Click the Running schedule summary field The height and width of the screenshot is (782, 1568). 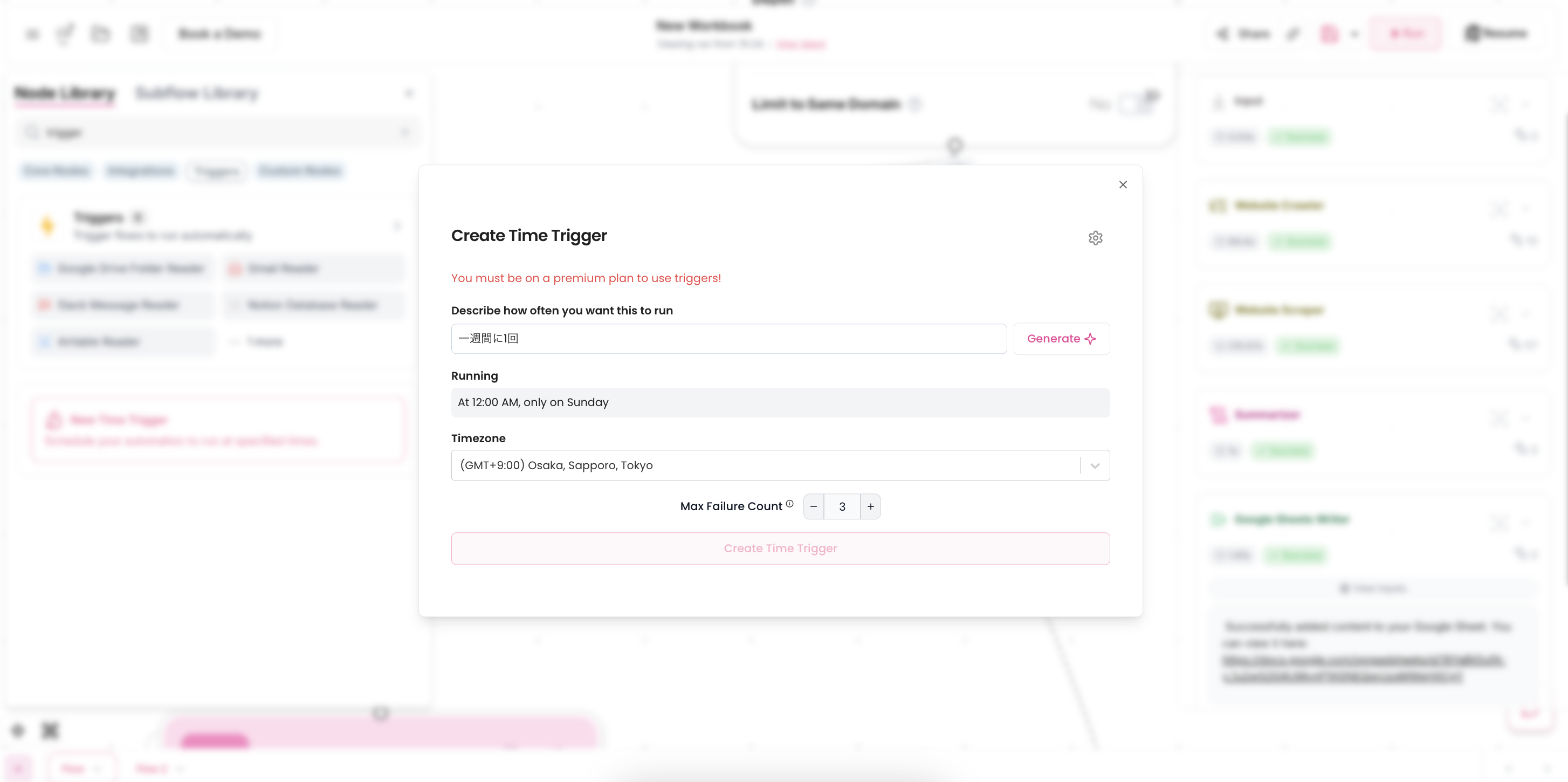click(x=780, y=402)
